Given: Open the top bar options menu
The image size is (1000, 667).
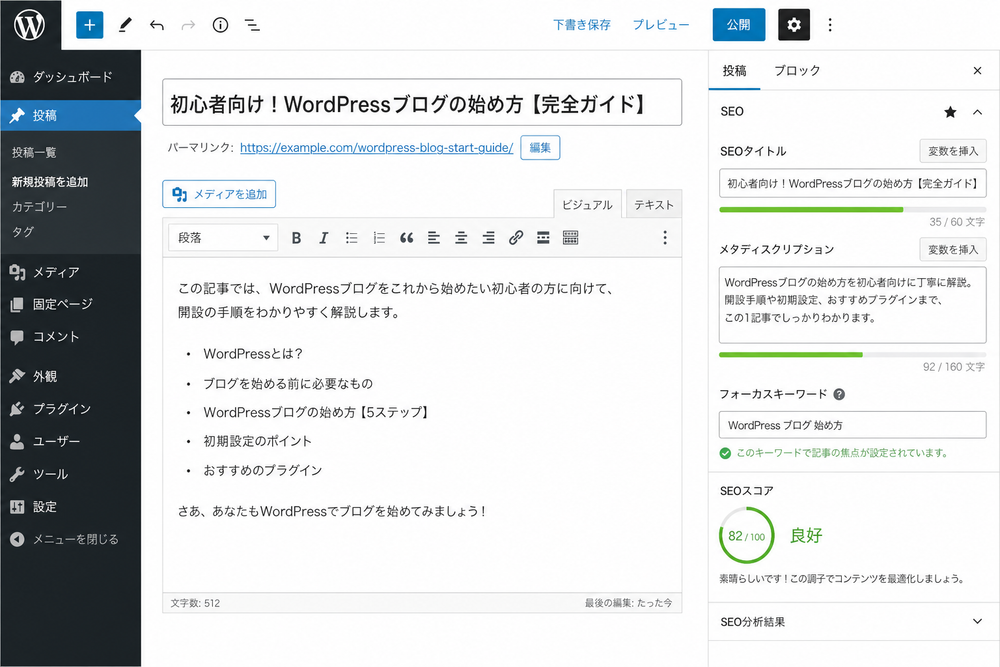Looking at the screenshot, I should point(830,25).
